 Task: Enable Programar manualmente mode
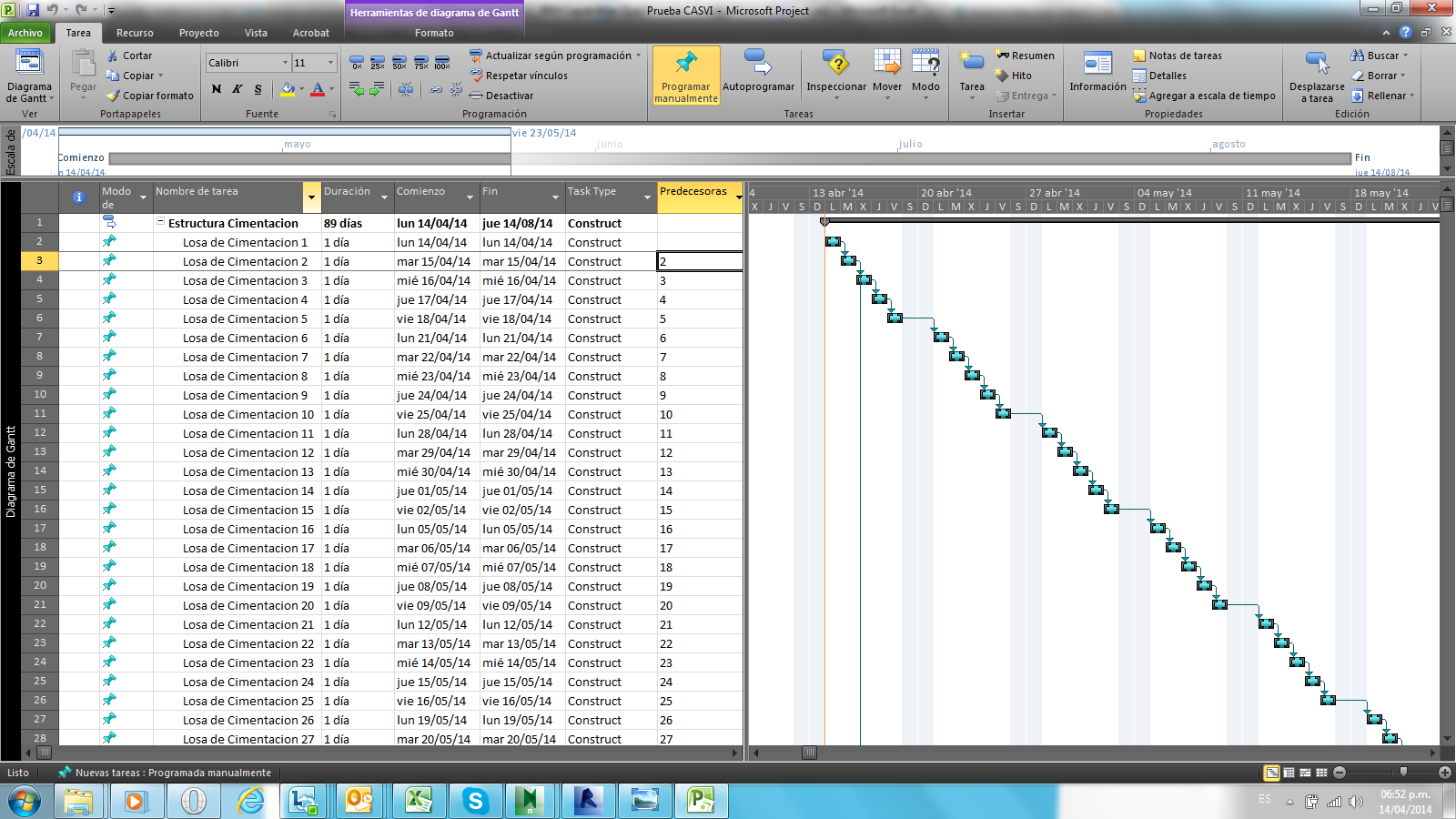[x=687, y=73]
